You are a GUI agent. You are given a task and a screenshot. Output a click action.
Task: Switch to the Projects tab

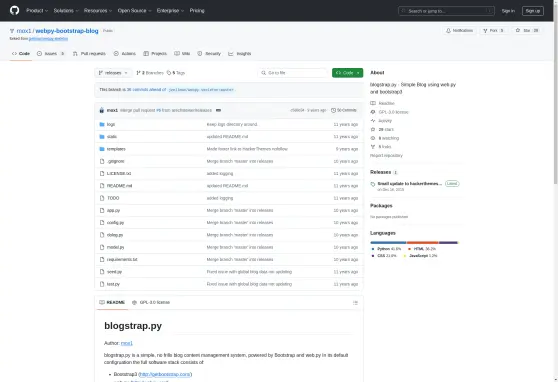[155, 54]
